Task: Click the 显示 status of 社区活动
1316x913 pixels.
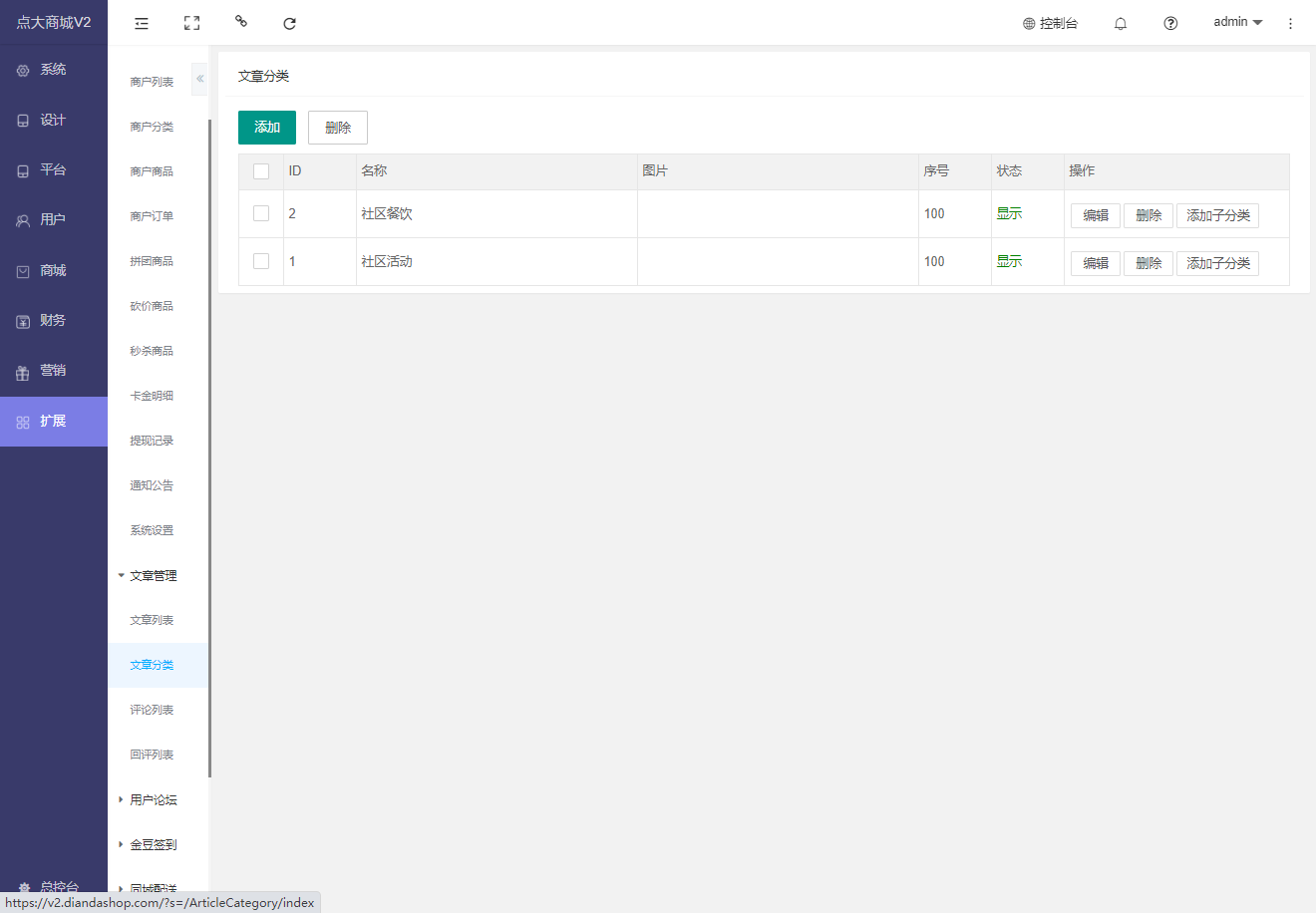Action: (x=1009, y=261)
